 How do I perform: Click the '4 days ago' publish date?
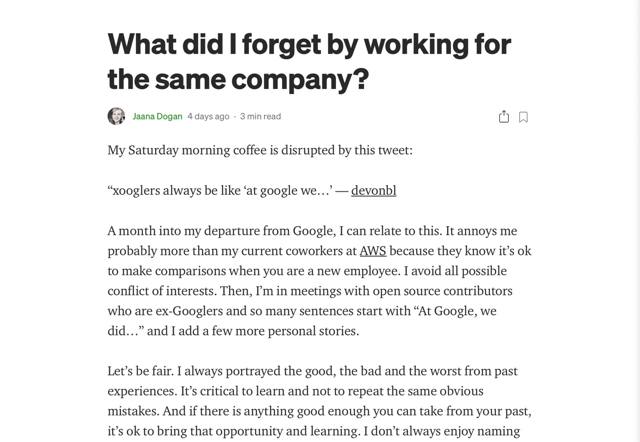point(208,116)
